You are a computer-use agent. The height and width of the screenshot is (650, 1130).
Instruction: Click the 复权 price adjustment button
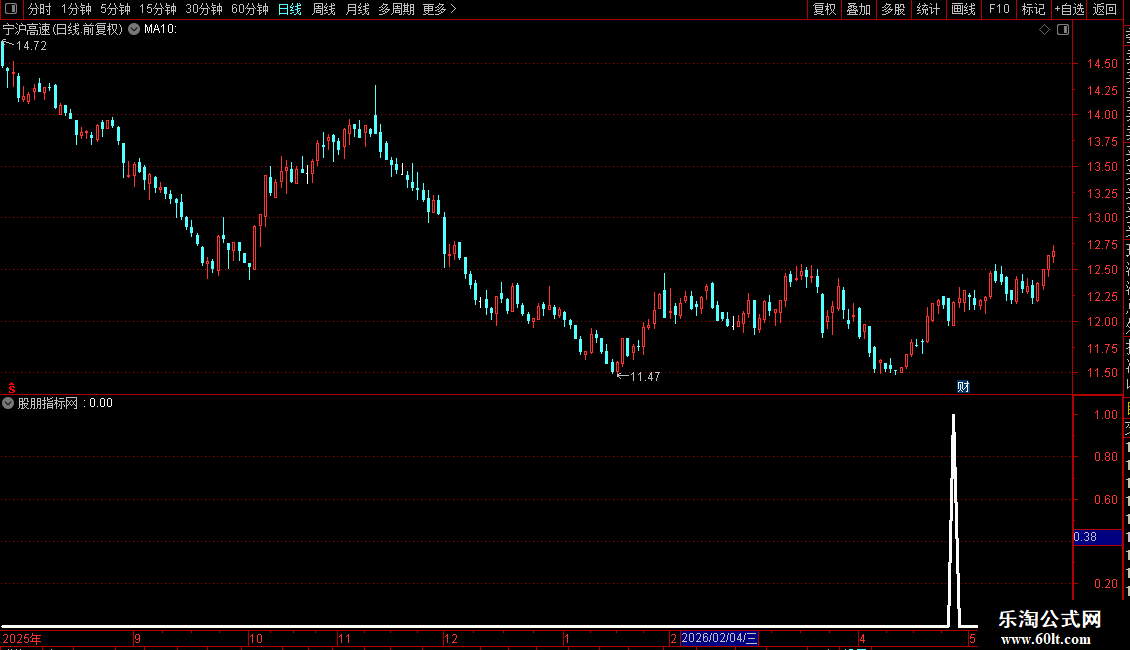(x=824, y=9)
